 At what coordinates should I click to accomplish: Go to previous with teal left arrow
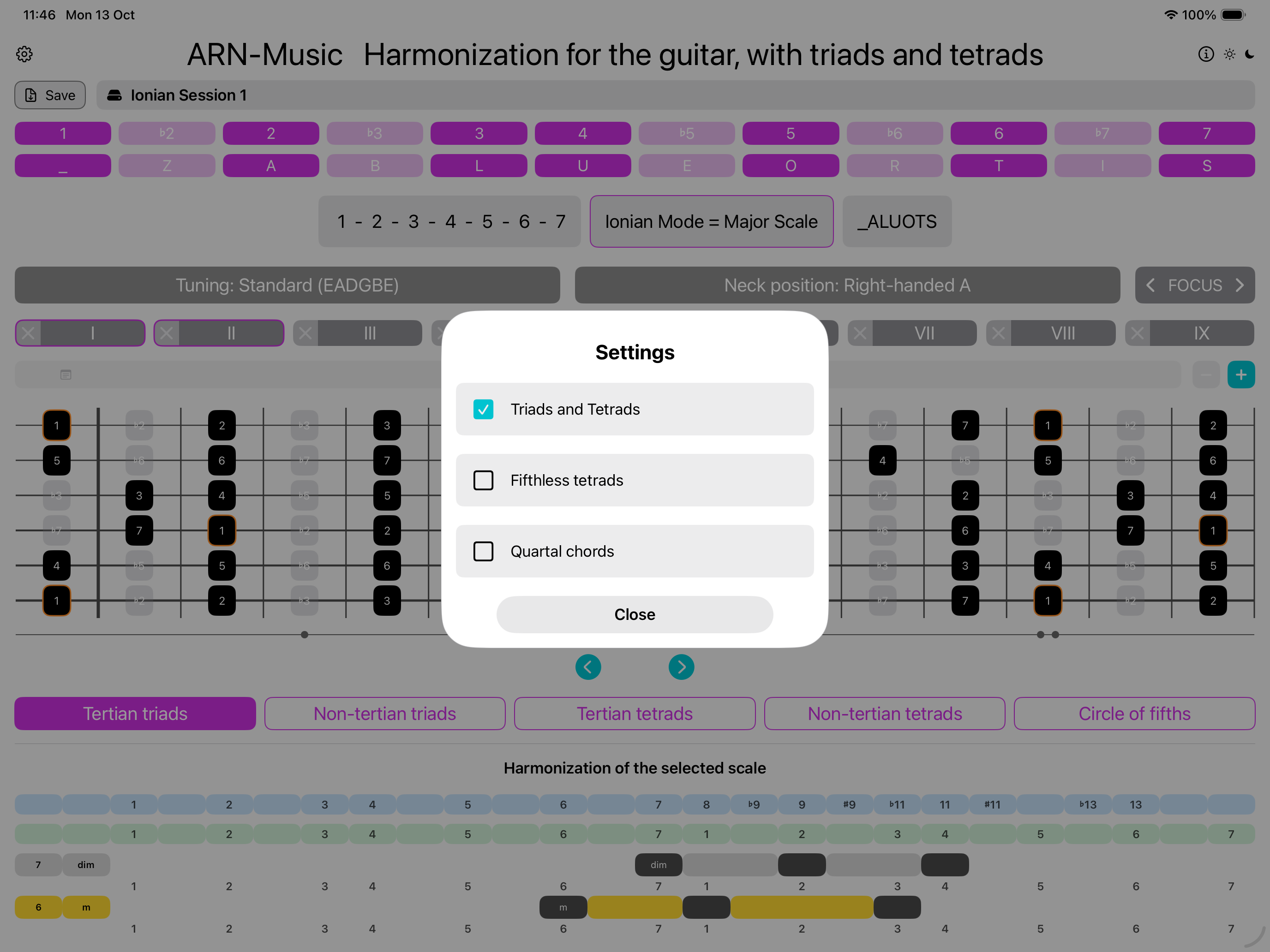point(588,667)
